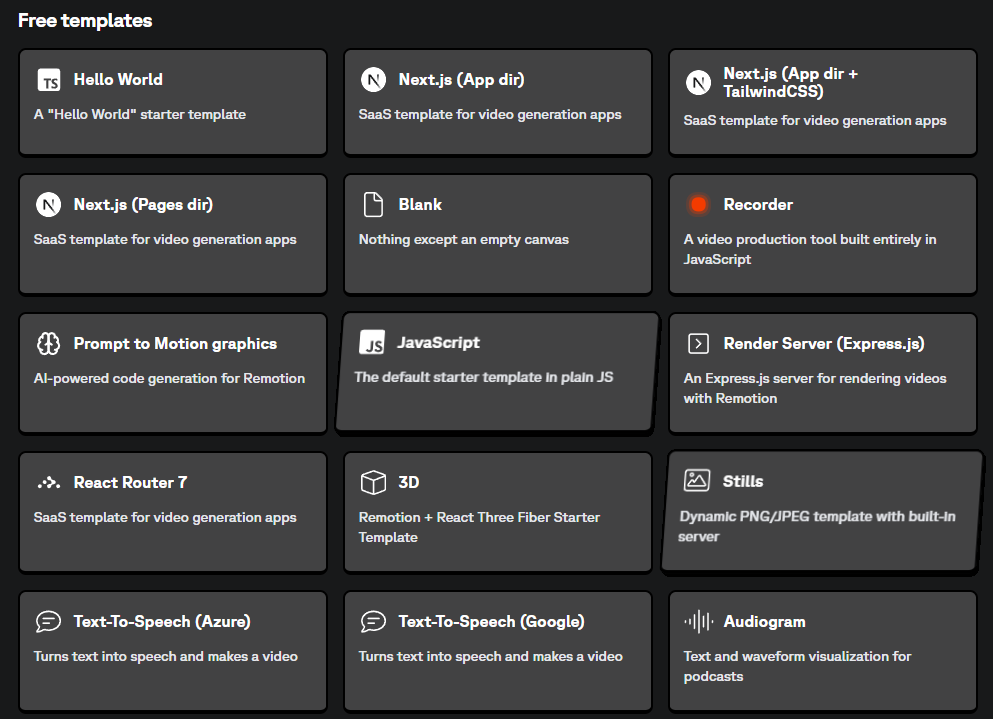Click 'Text and waveform visualization for podcasts'

[x=797, y=666]
